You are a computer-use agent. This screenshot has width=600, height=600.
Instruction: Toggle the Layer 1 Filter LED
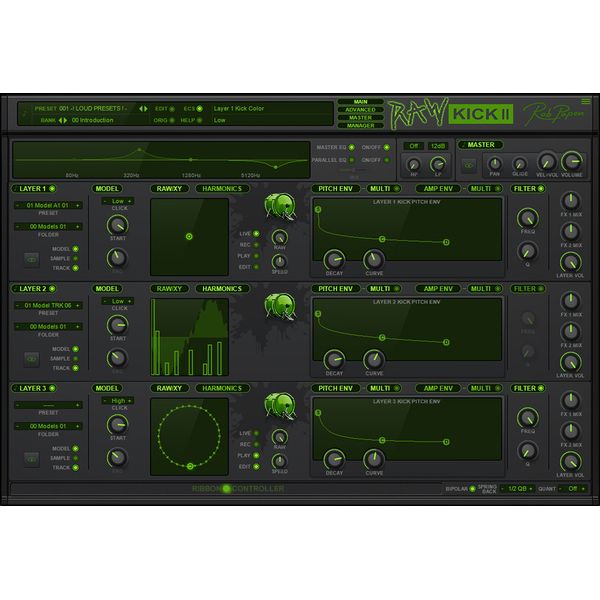coord(541,188)
